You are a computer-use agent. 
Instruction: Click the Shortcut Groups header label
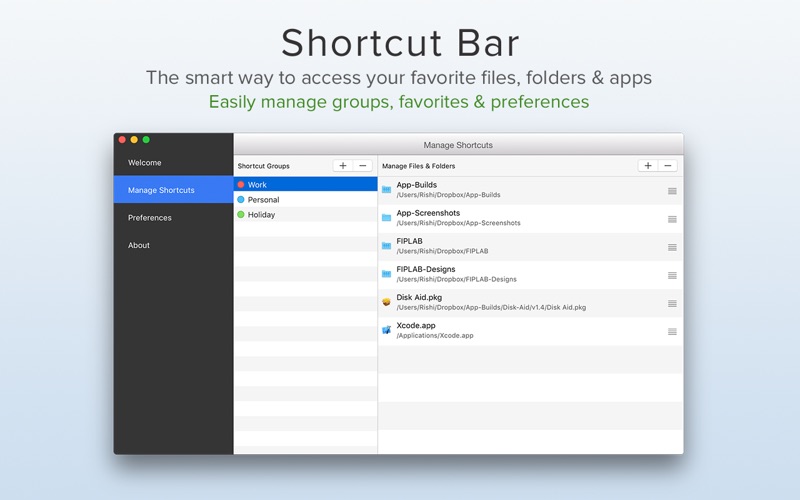[x=264, y=166]
